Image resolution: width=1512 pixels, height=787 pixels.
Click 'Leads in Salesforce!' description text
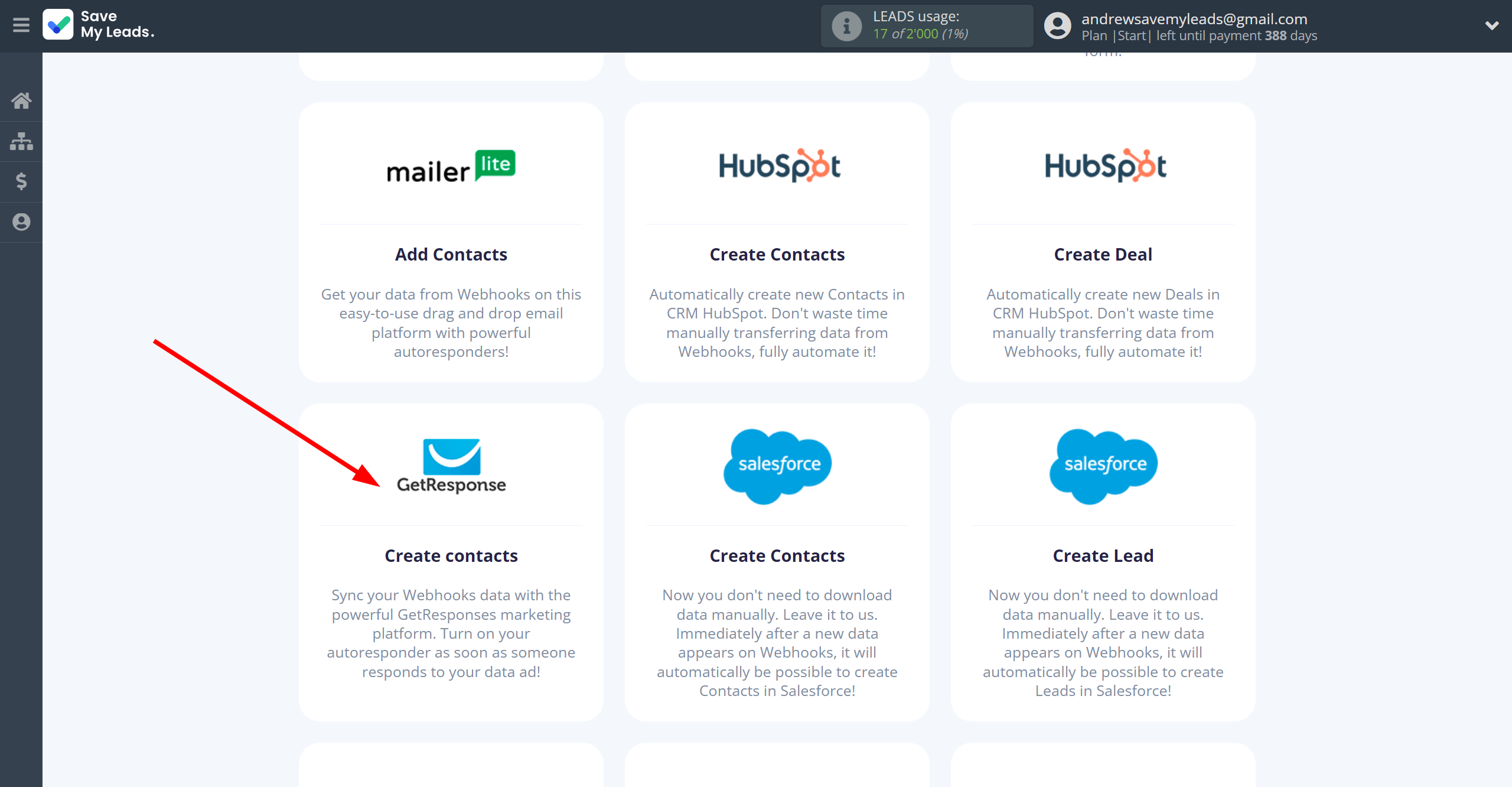[1103, 691]
